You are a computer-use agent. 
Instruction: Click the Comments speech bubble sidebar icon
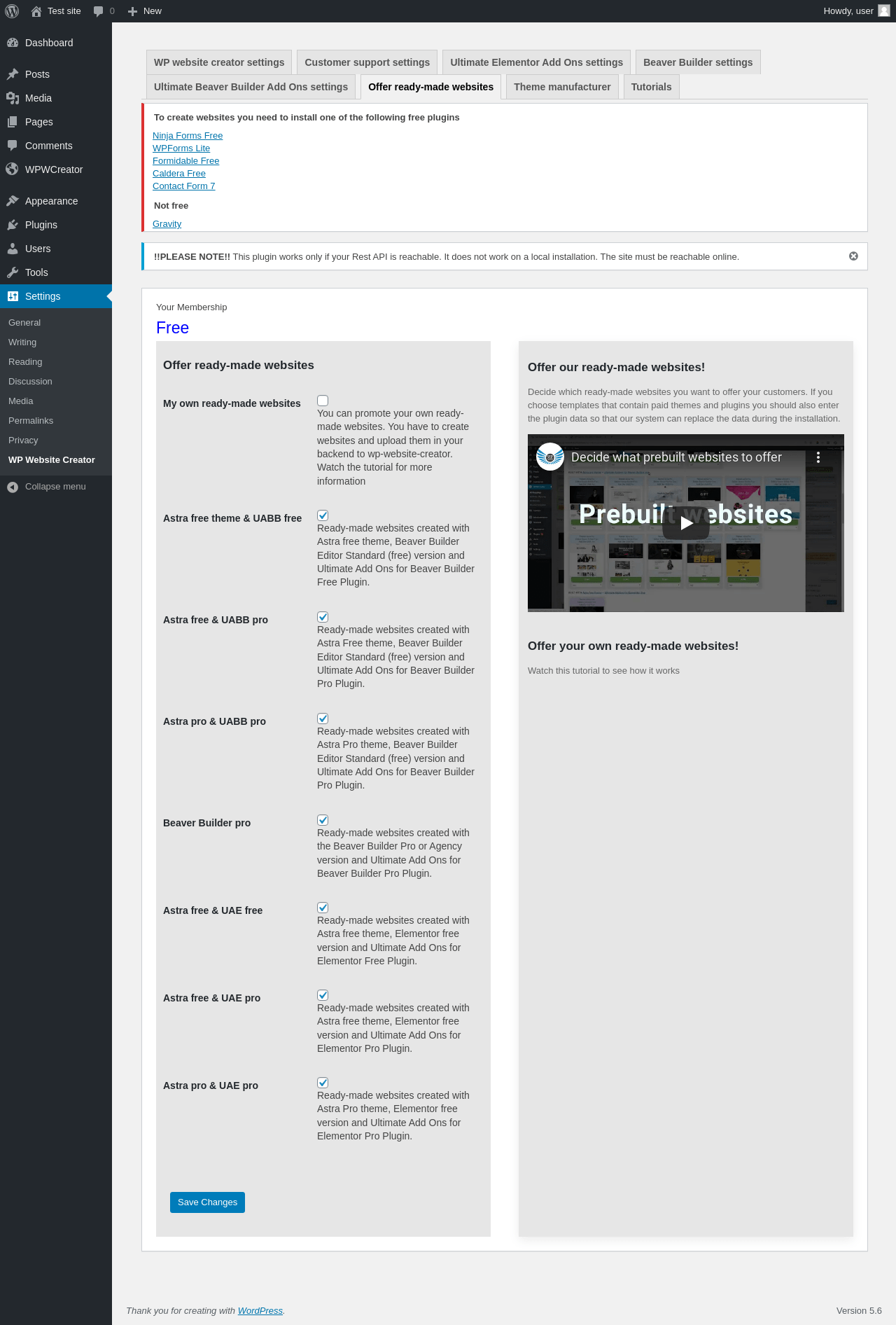[x=13, y=146]
